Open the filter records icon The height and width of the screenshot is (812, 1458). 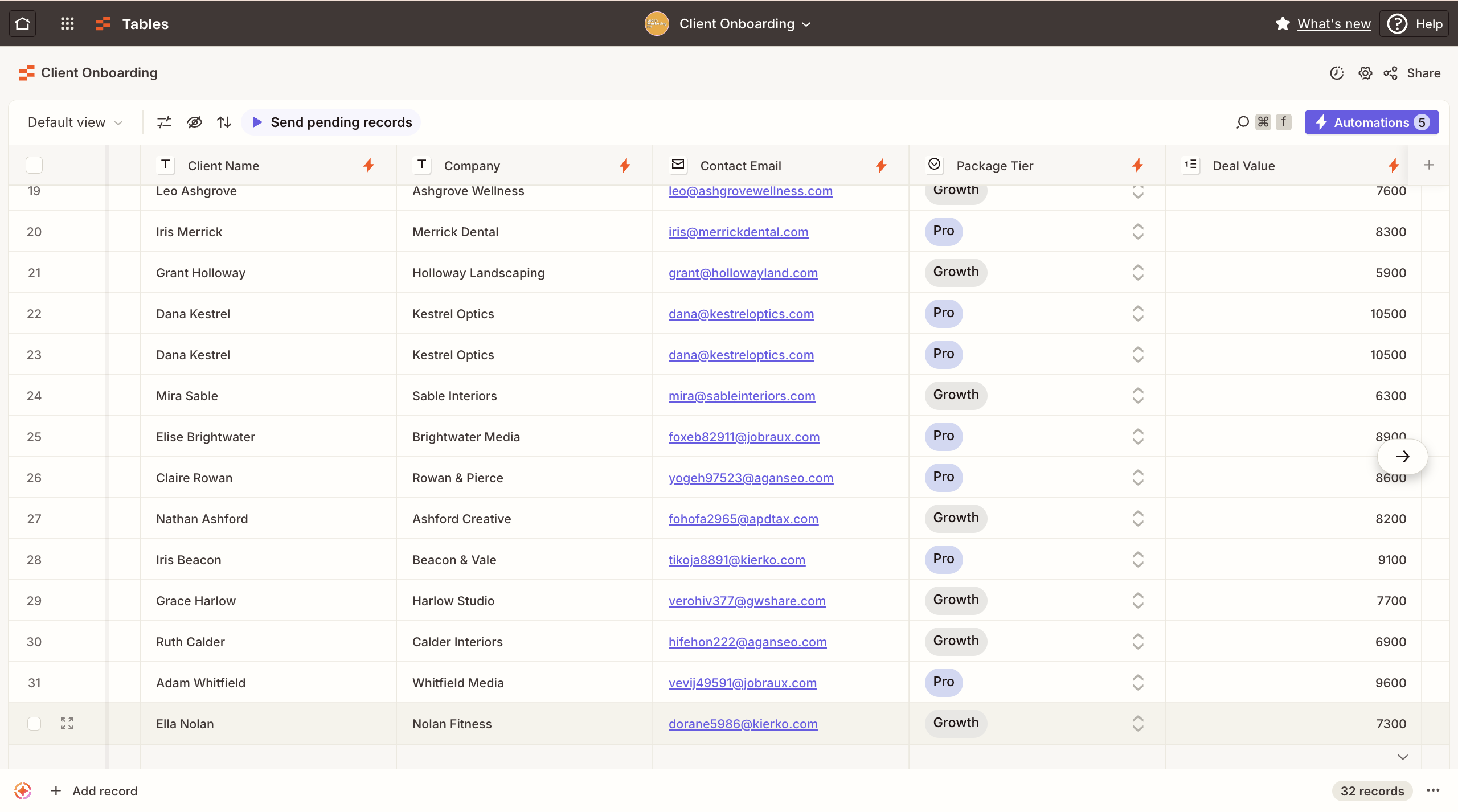tap(164, 122)
